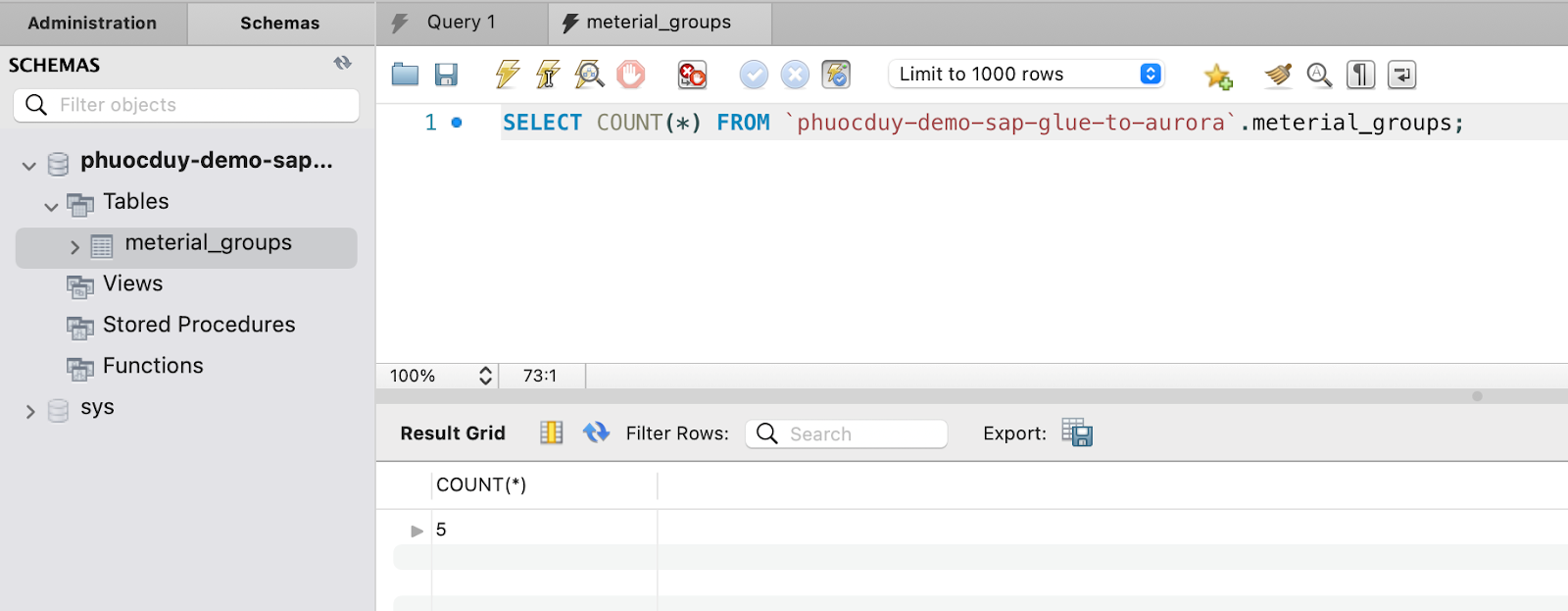
Task: Open a SQL script file
Action: click(405, 75)
